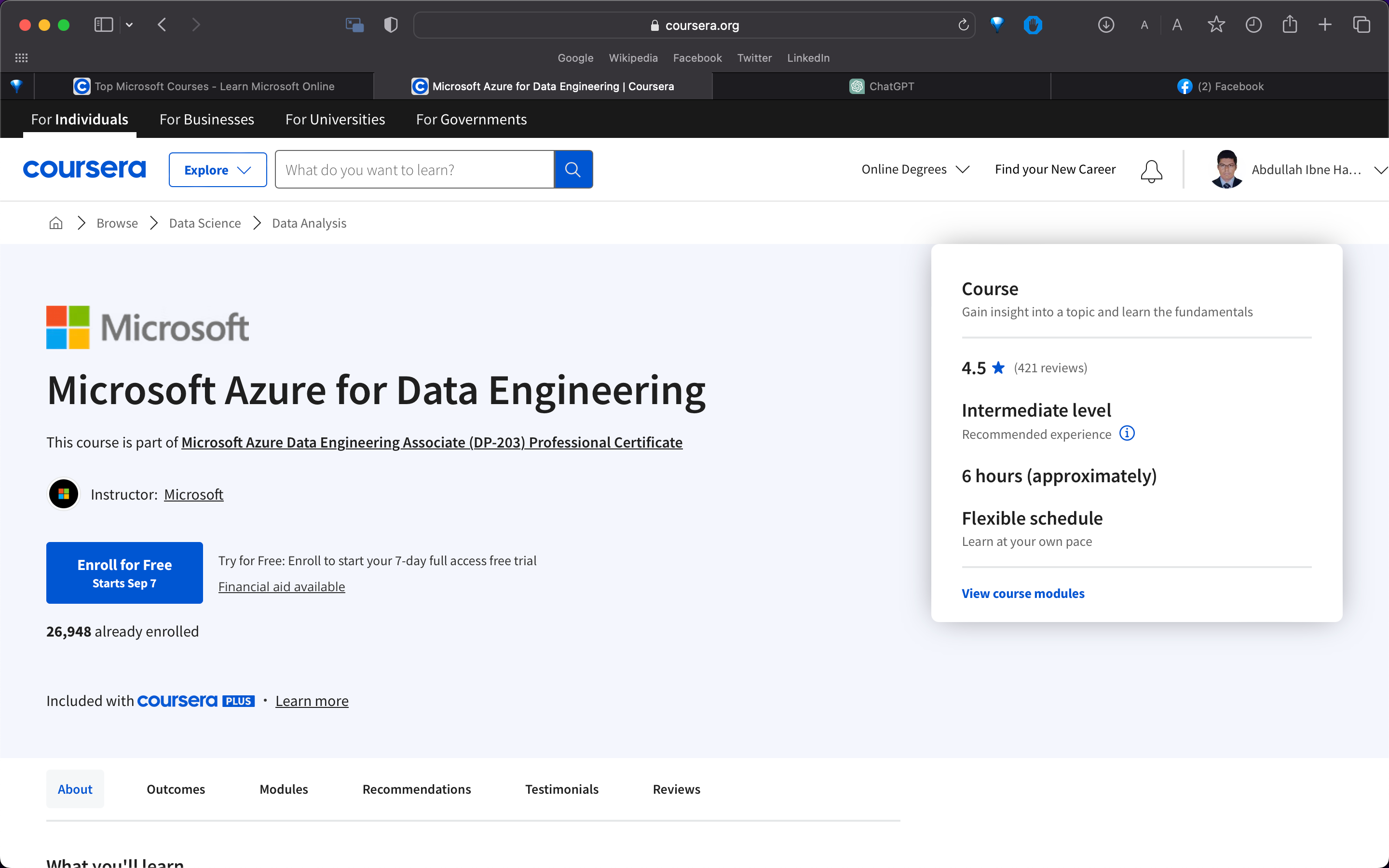Screen dimensions: 1389x868
Task: Select For Governments in top navigation
Action: tap(471, 120)
